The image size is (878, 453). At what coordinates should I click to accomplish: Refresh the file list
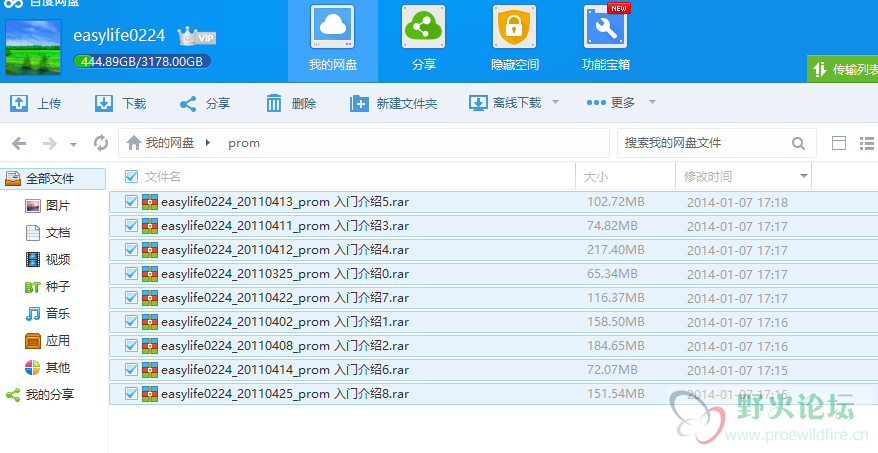click(101, 143)
